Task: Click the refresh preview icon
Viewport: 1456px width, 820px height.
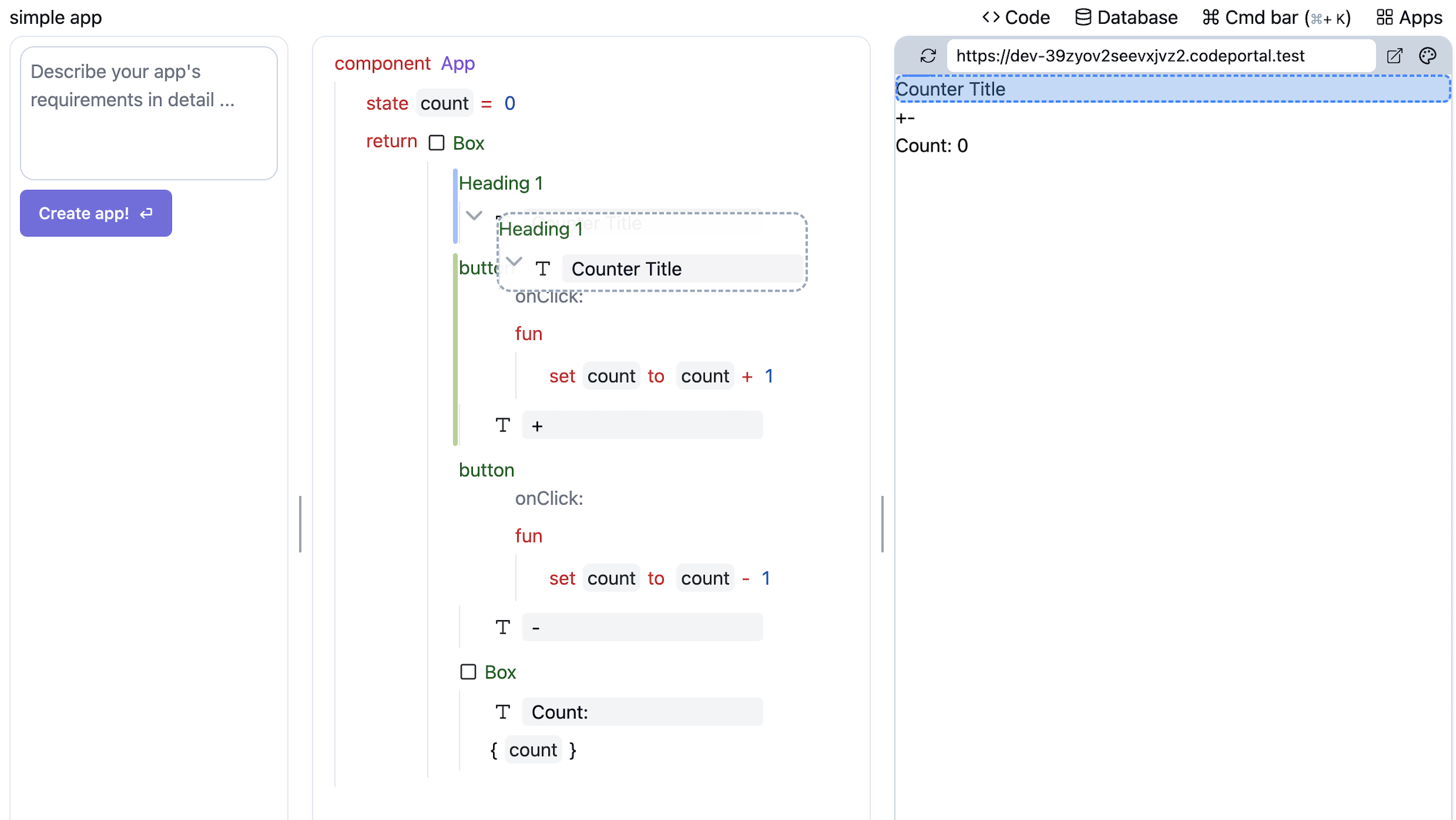Action: pos(928,56)
